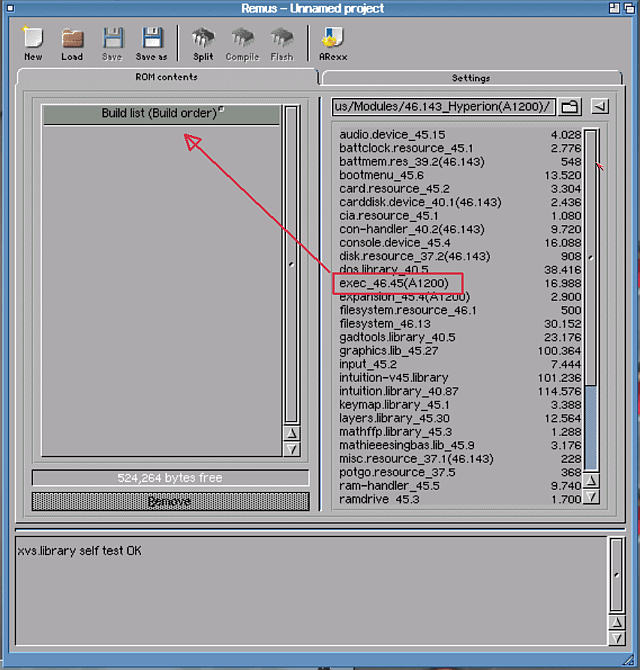This screenshot has width=640, height=670.
Task: Click the module list vertical scrollbar
Action: pyautogui.click(x=591, y=300)
